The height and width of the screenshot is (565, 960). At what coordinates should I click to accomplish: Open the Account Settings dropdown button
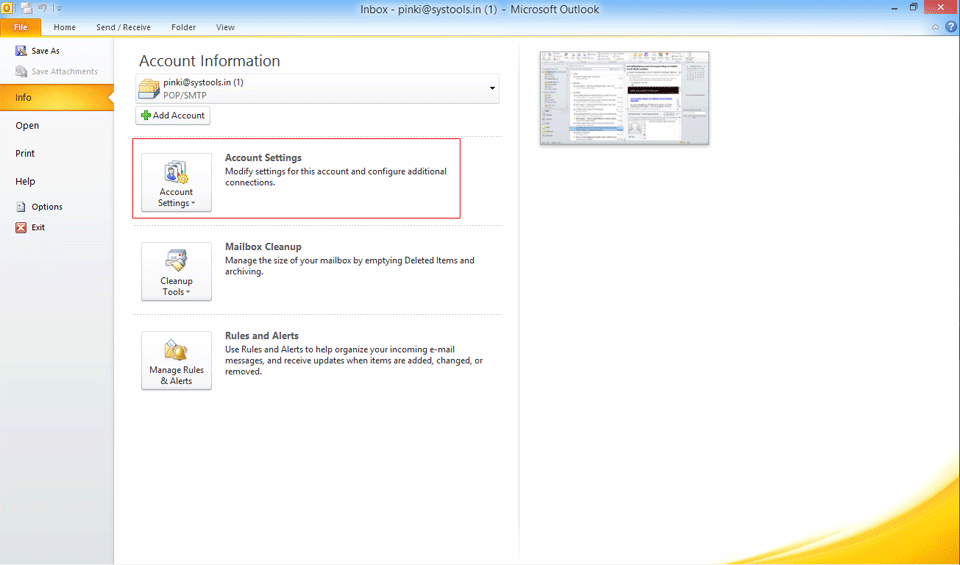tap(176, 182)
